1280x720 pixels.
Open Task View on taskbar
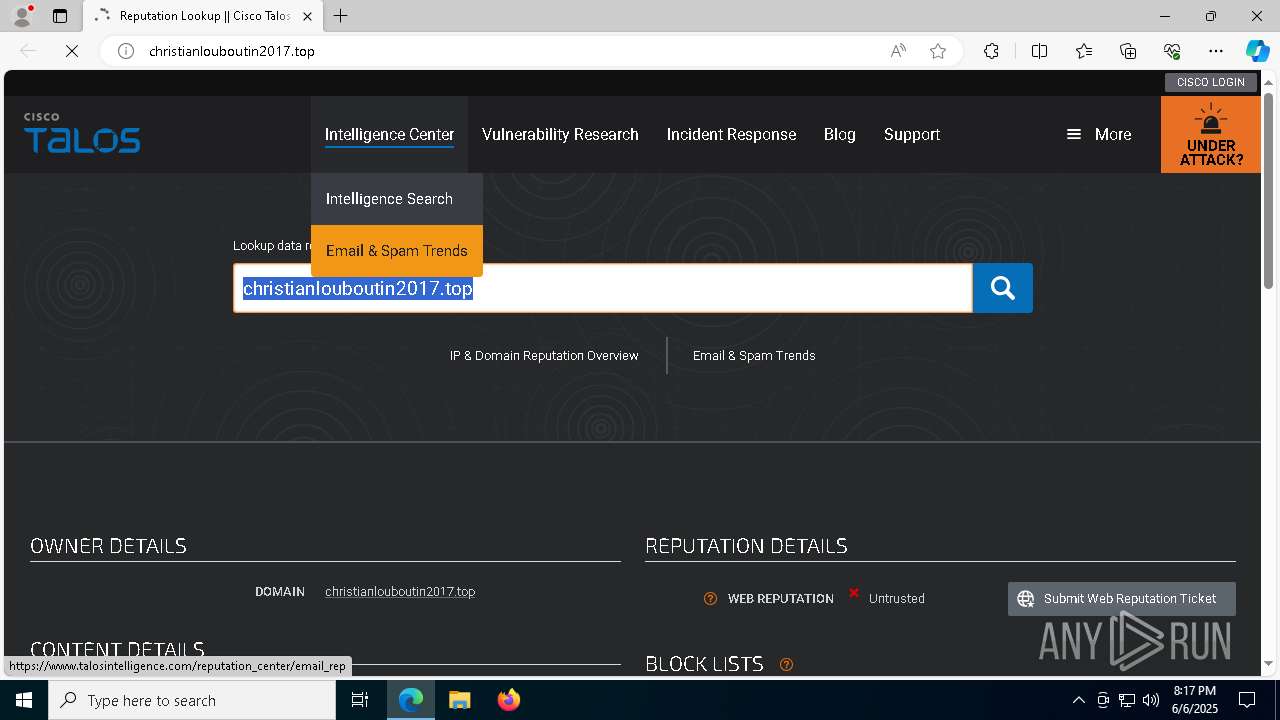coord(360,700)
